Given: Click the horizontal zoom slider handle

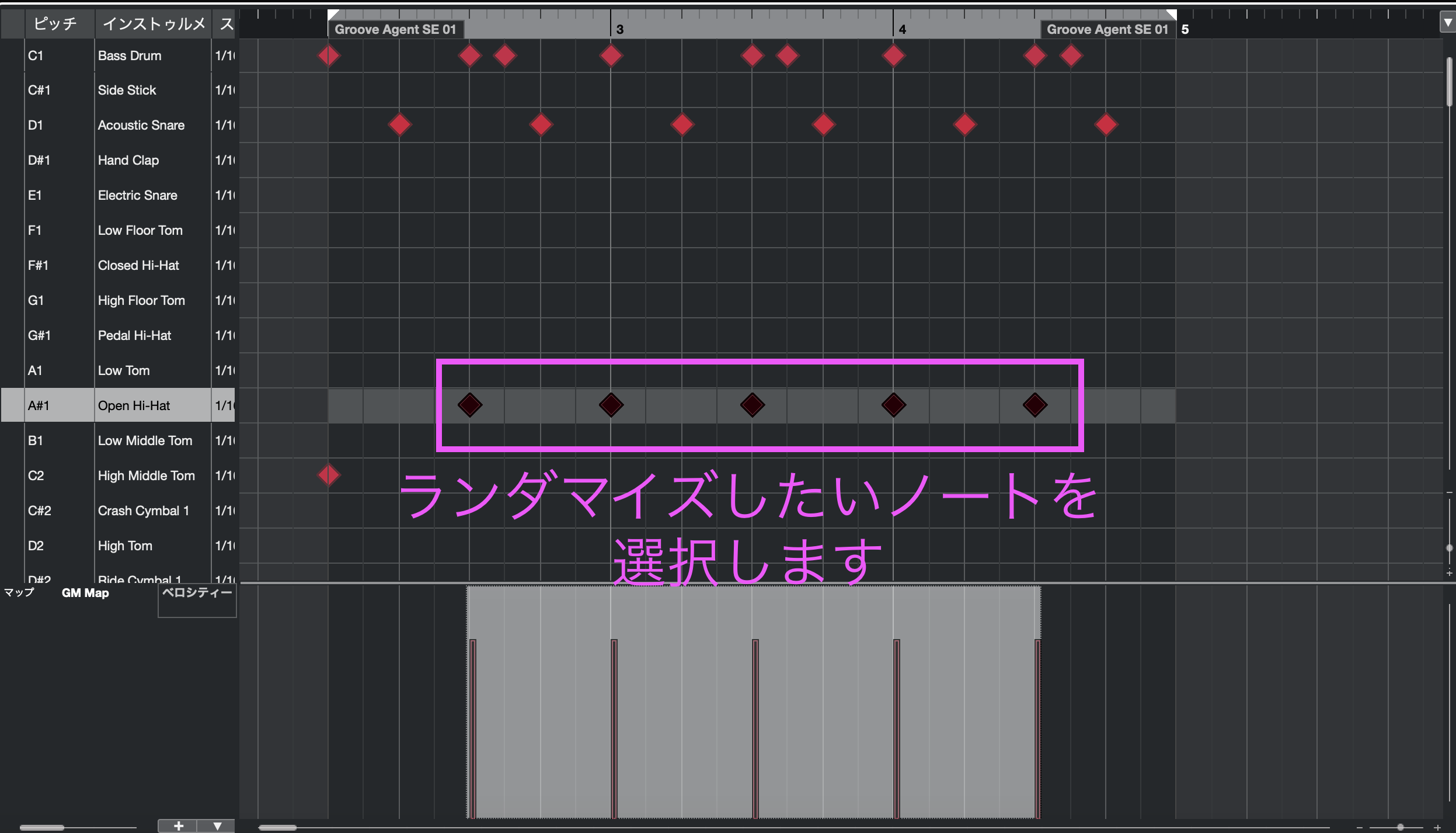Looking at the screenshot, I should [x=1401, y=827].
